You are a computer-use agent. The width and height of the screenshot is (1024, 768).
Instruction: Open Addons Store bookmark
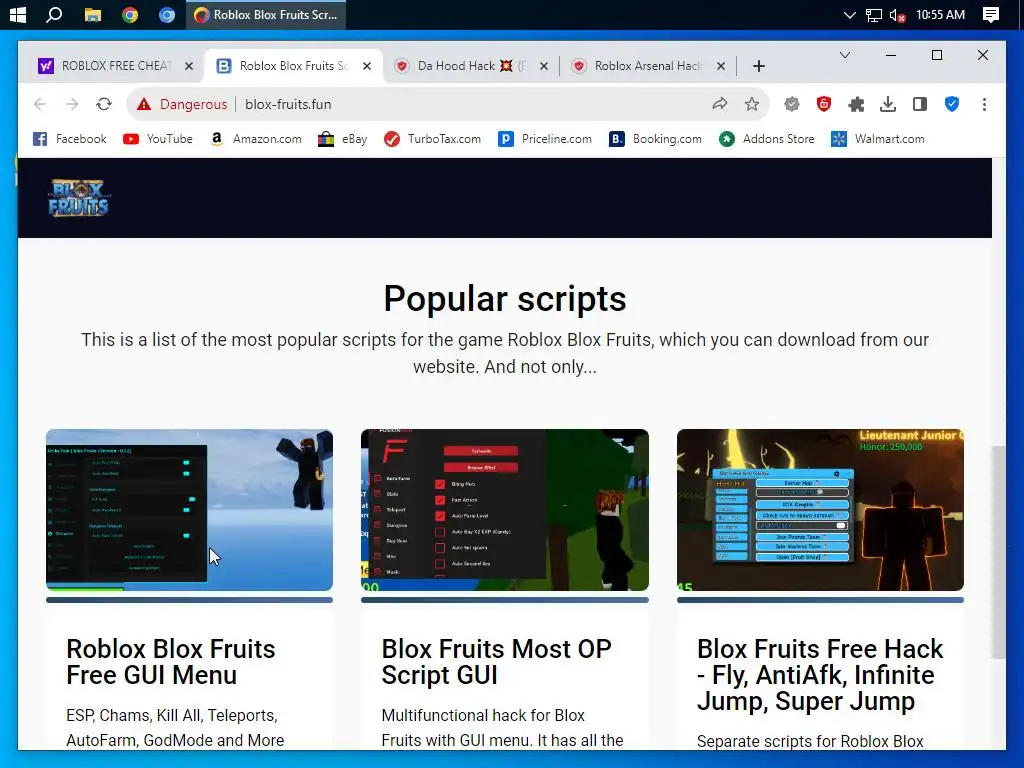[767, 139]
